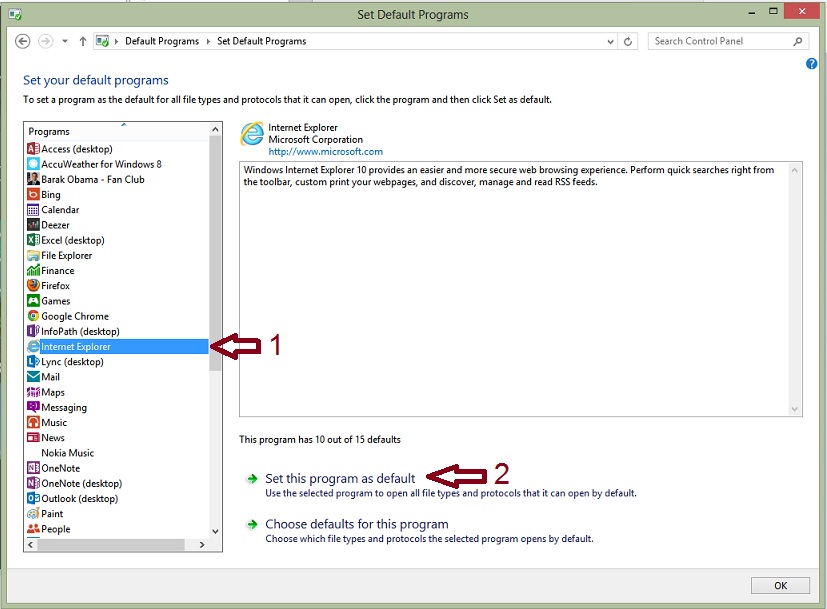Select the Internet Explorer list row
The height and width of the screenshot is (609, 827).
117,346
